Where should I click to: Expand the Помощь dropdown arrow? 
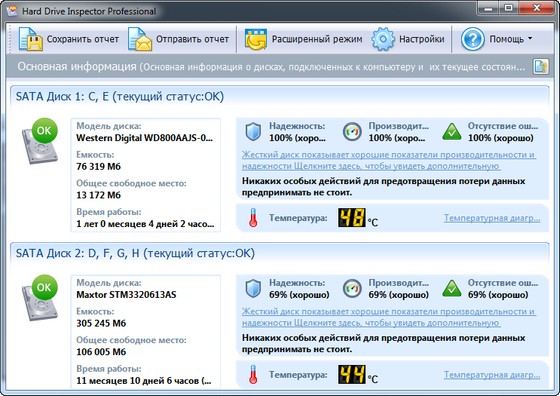530,38
